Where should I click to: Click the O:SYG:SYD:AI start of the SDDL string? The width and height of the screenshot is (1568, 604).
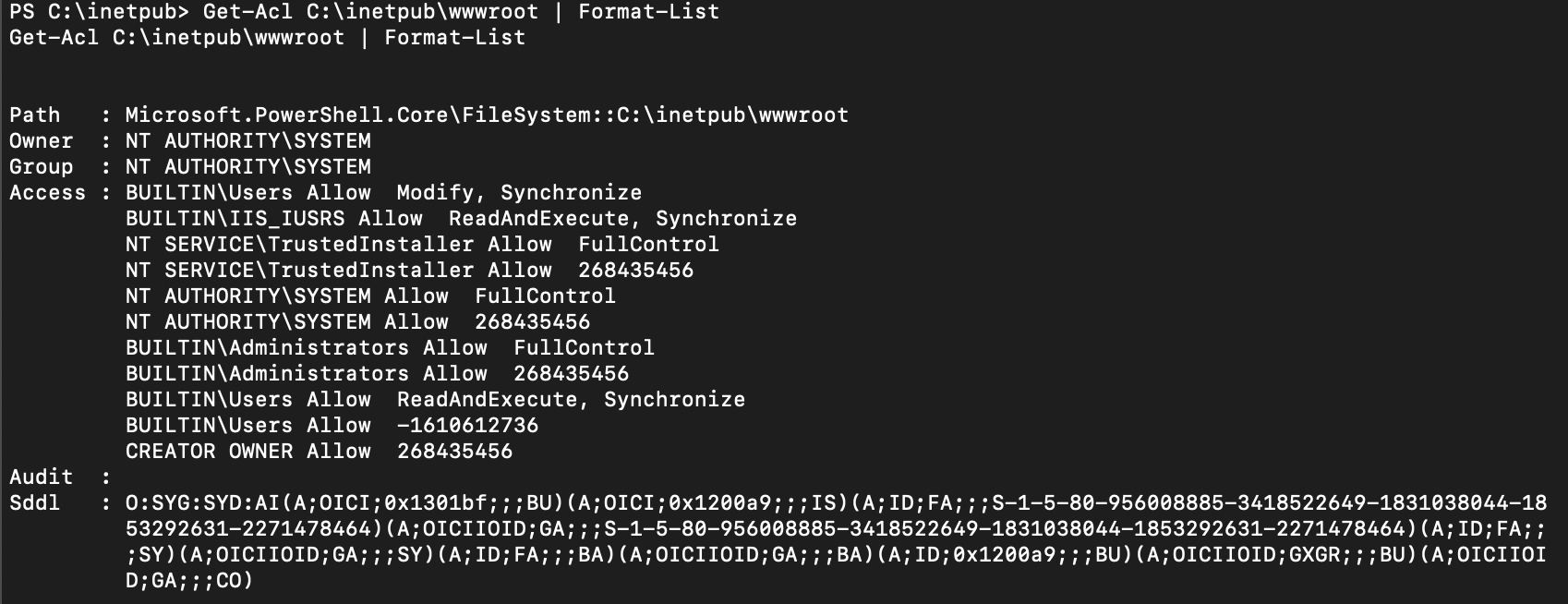[x=203, y=503]
